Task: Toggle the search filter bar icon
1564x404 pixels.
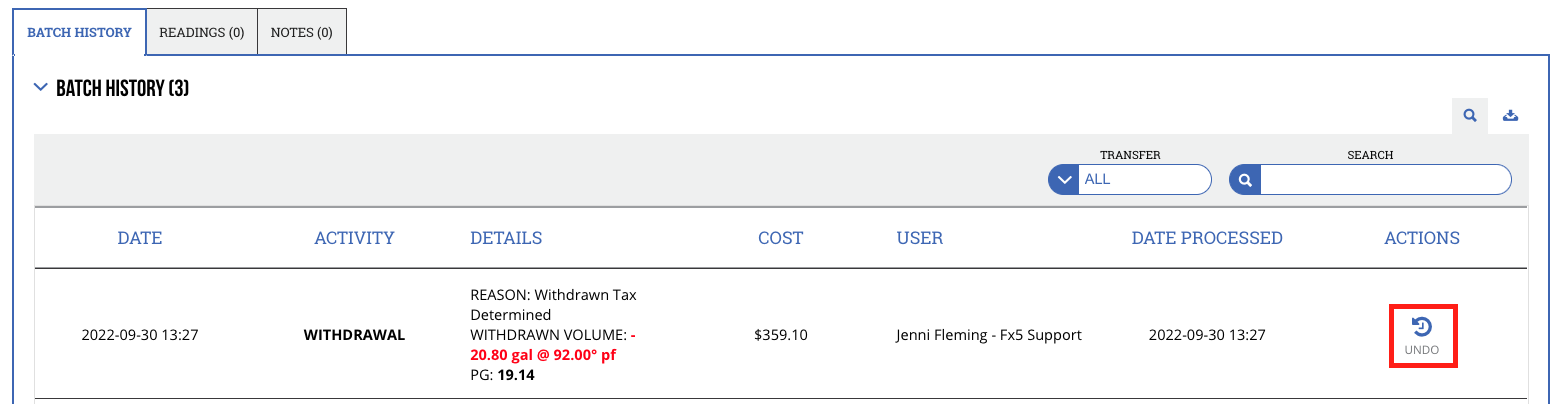Action: tap(1470, 116)
